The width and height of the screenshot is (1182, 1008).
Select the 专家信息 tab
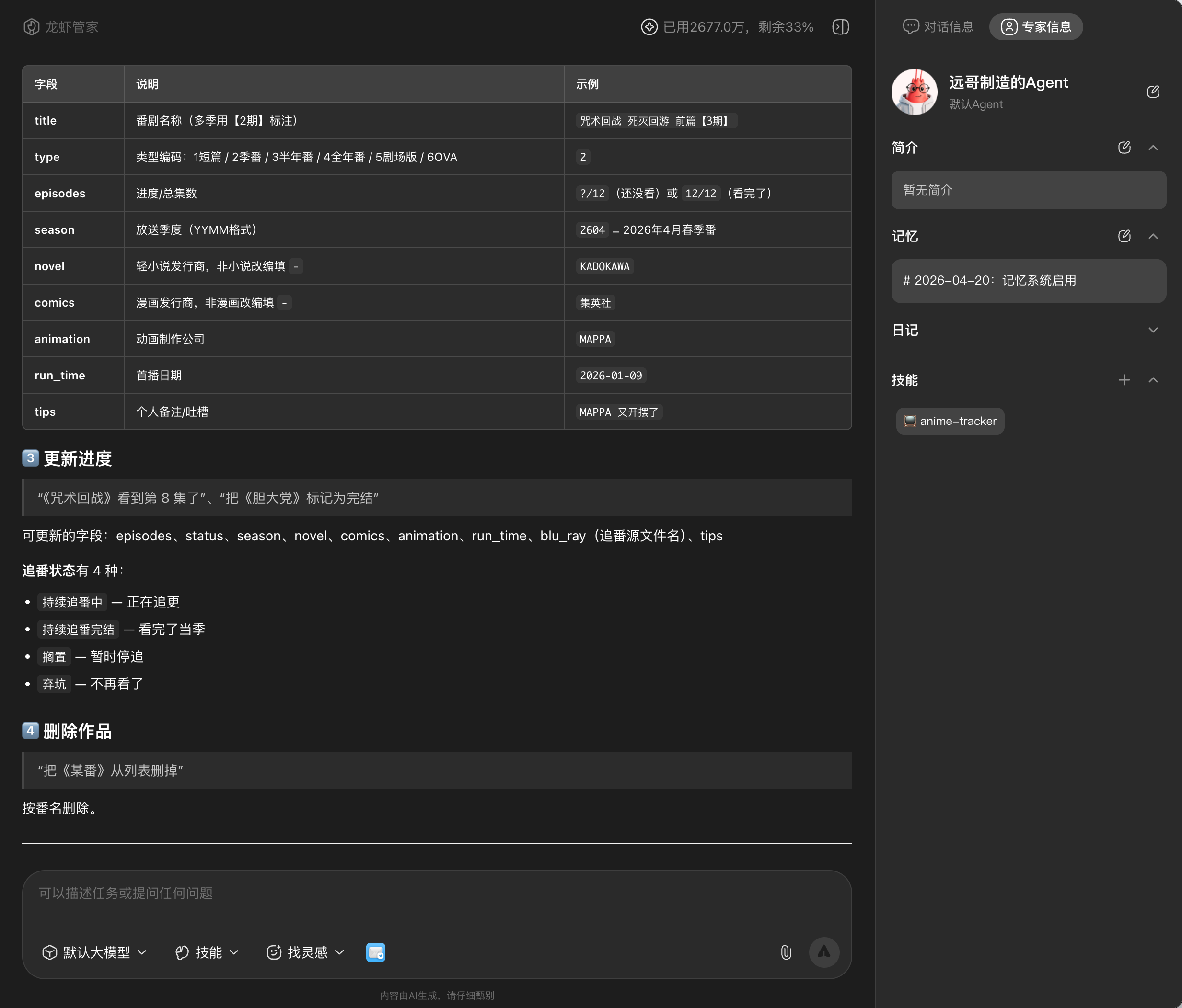[1036, 27]
